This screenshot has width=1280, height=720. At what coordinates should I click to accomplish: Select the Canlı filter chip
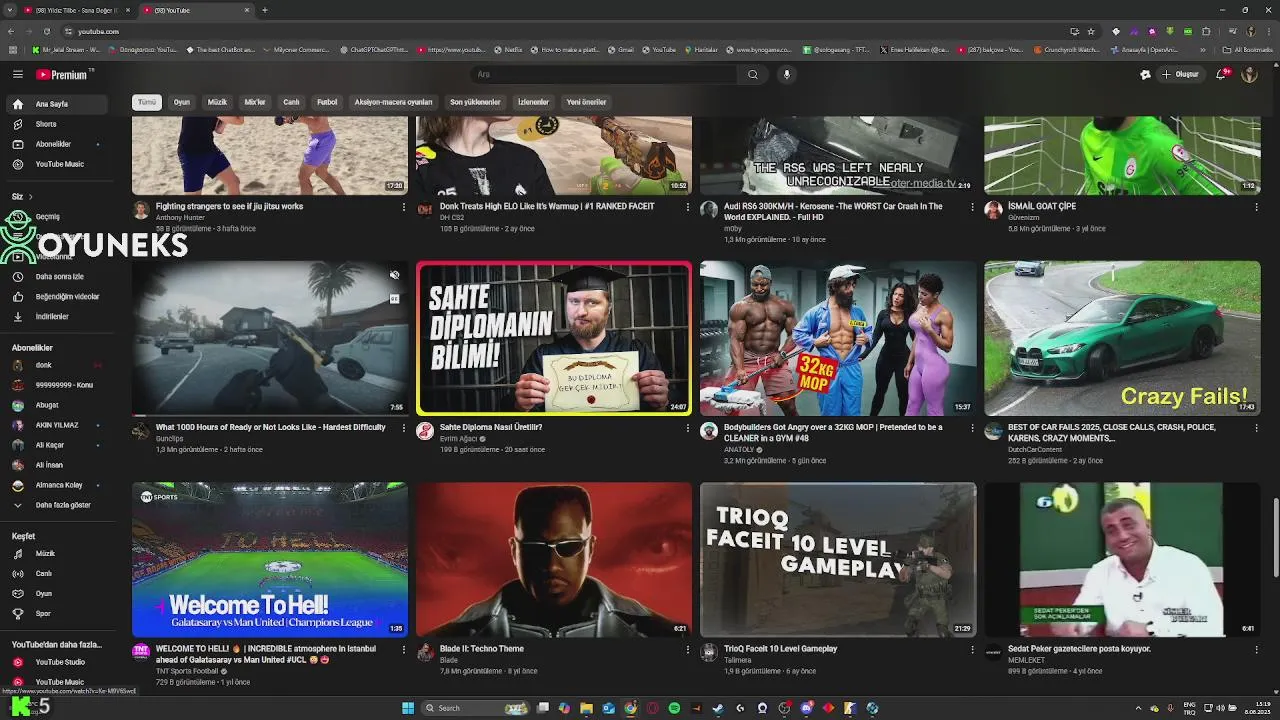click(291, 102)
